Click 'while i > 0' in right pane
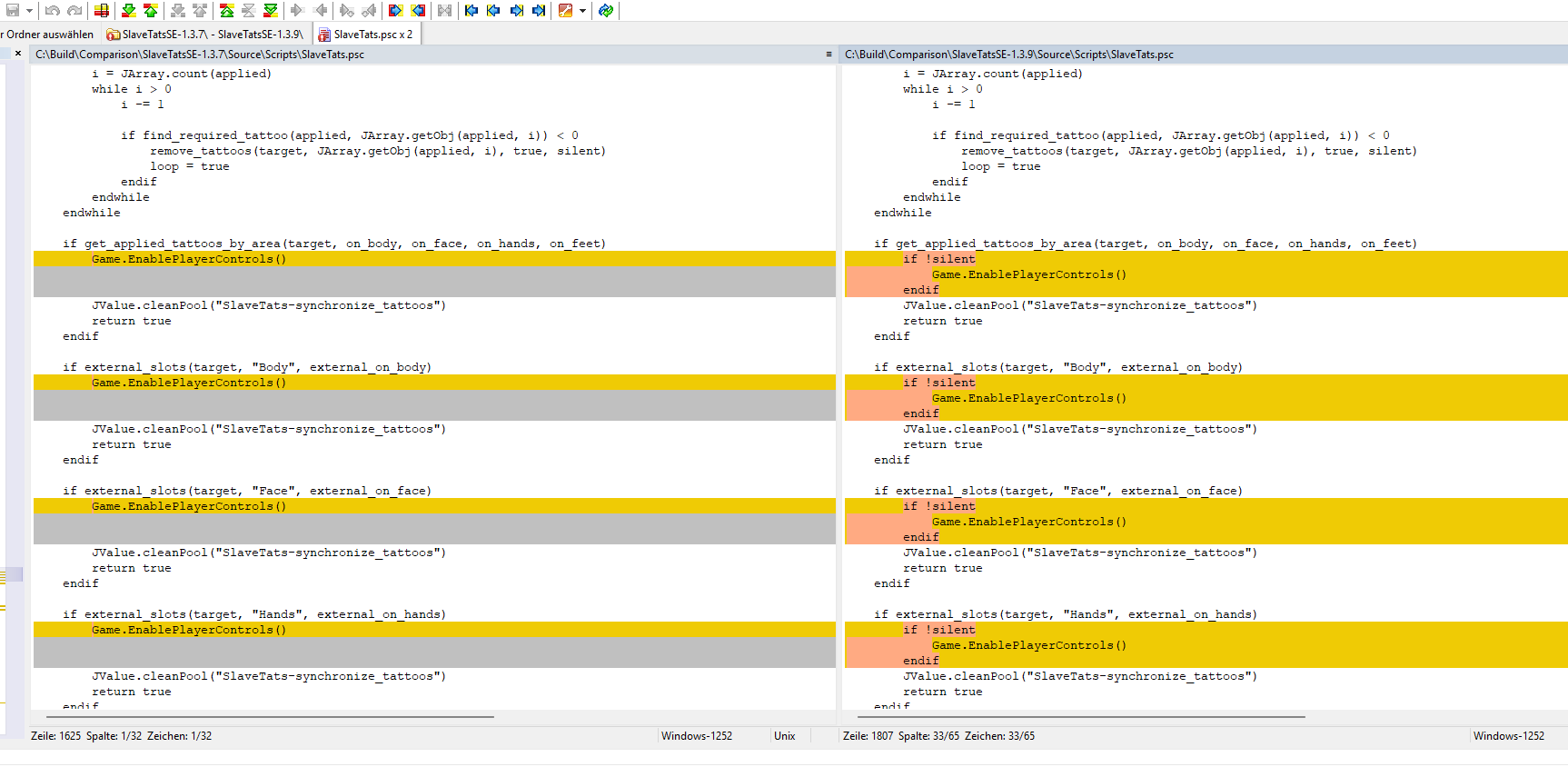This screenshot has height=767, width=1568. click(943, 89)
